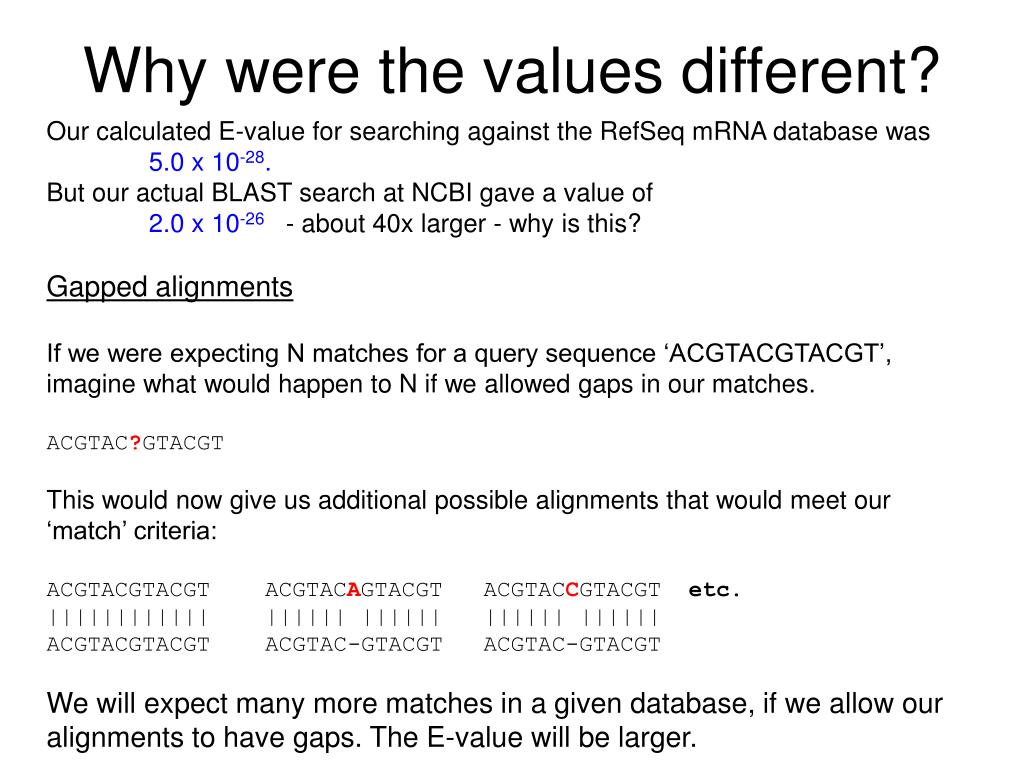Click the line "imagine what would happen to N"
The width and height of the screenshot is (1024, 768).
(x=431, y=384)
